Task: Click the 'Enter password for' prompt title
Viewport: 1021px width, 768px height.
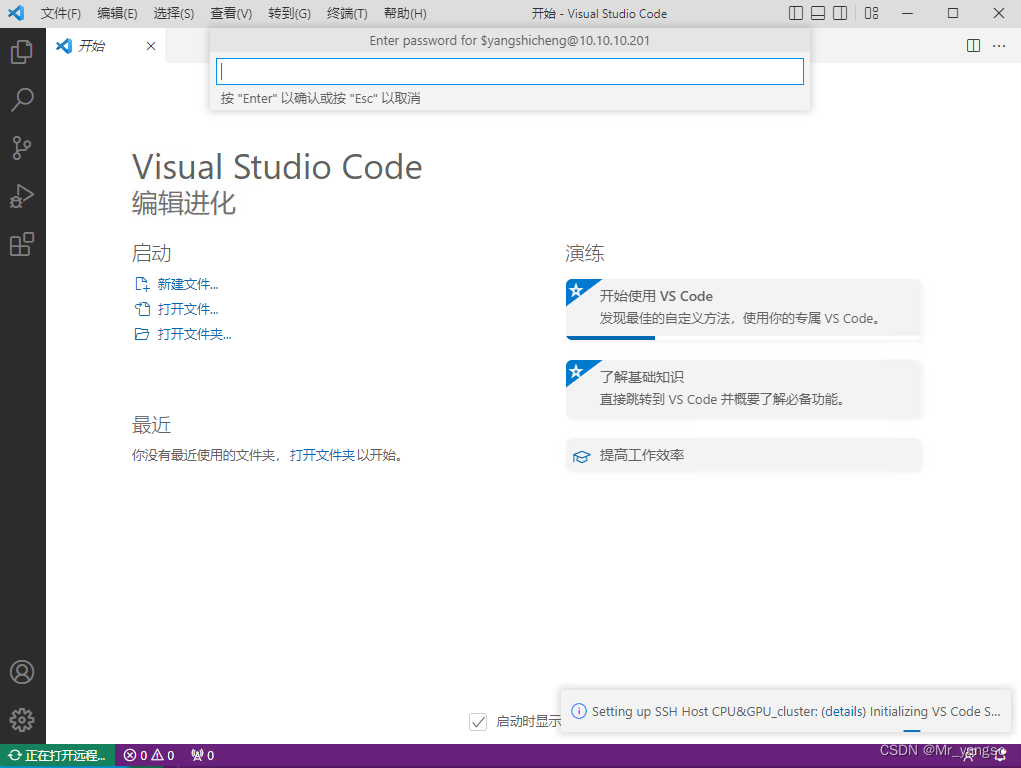Action: [x=510, y=40]
